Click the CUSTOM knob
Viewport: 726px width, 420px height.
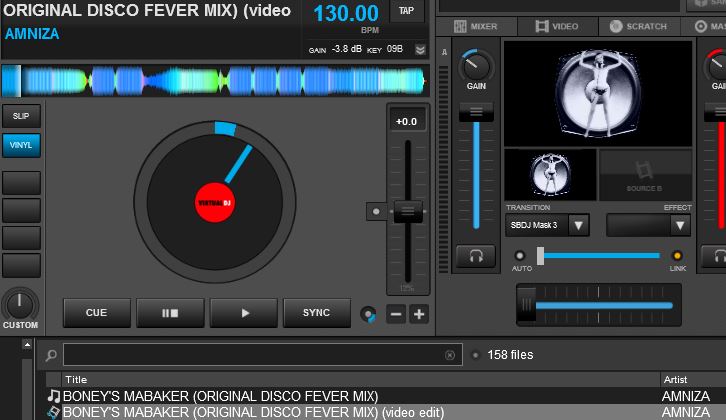point(19,304)
